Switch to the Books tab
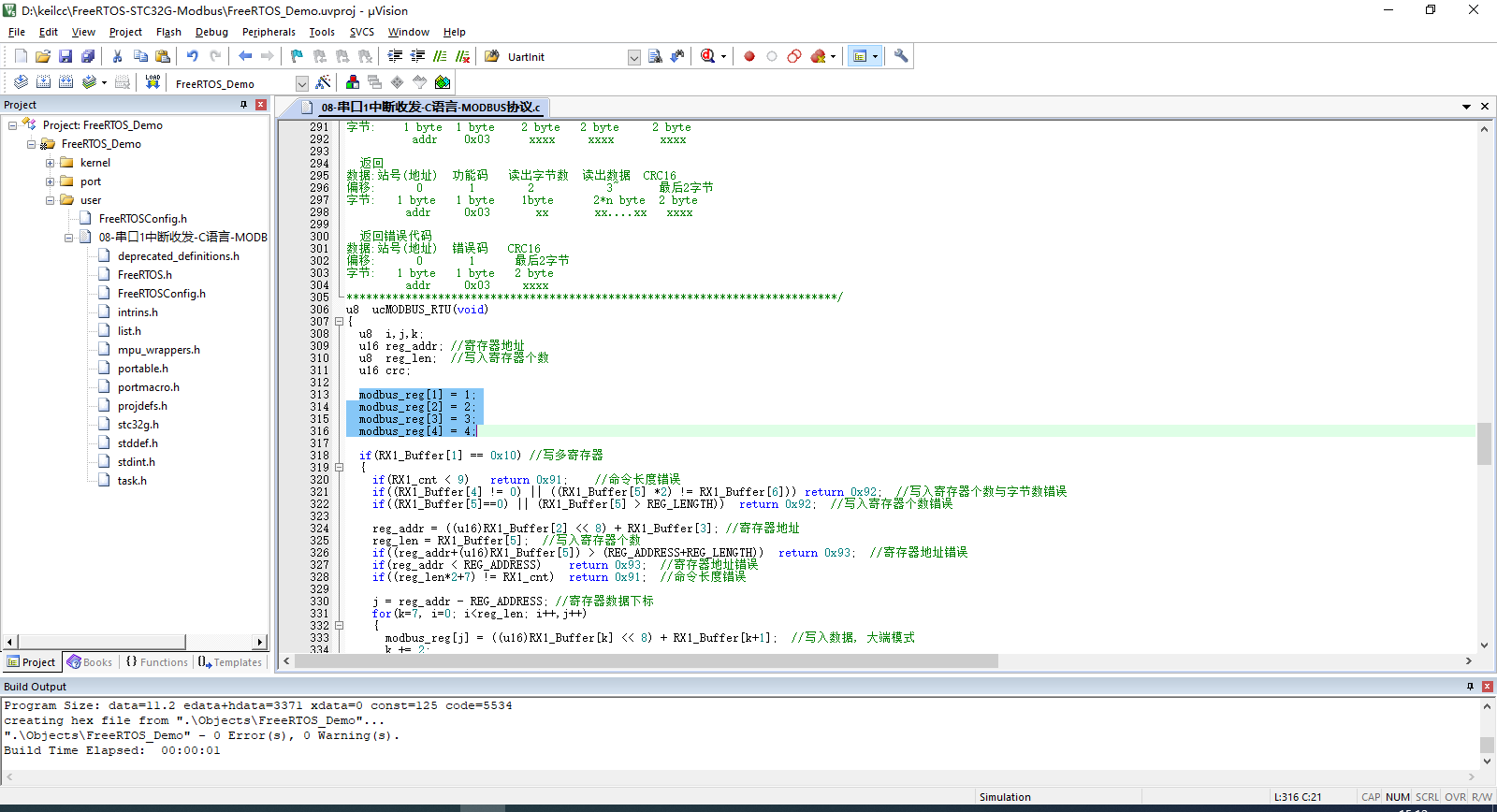The image size is (1497, 812). click(x=90, y=661)
